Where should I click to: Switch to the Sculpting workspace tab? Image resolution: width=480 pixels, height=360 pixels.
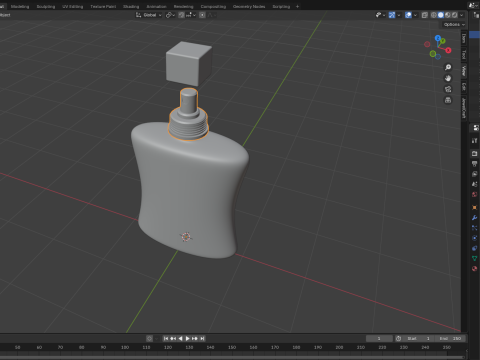click(46, 6)
